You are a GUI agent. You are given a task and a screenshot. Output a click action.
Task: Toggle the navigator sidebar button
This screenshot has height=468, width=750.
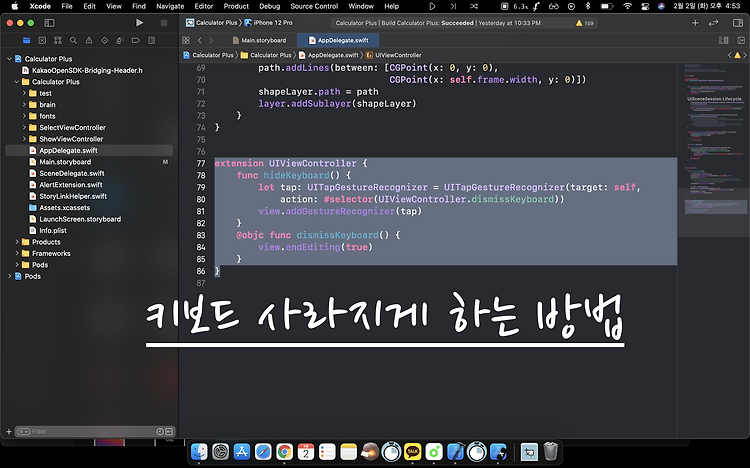point(49,22)
